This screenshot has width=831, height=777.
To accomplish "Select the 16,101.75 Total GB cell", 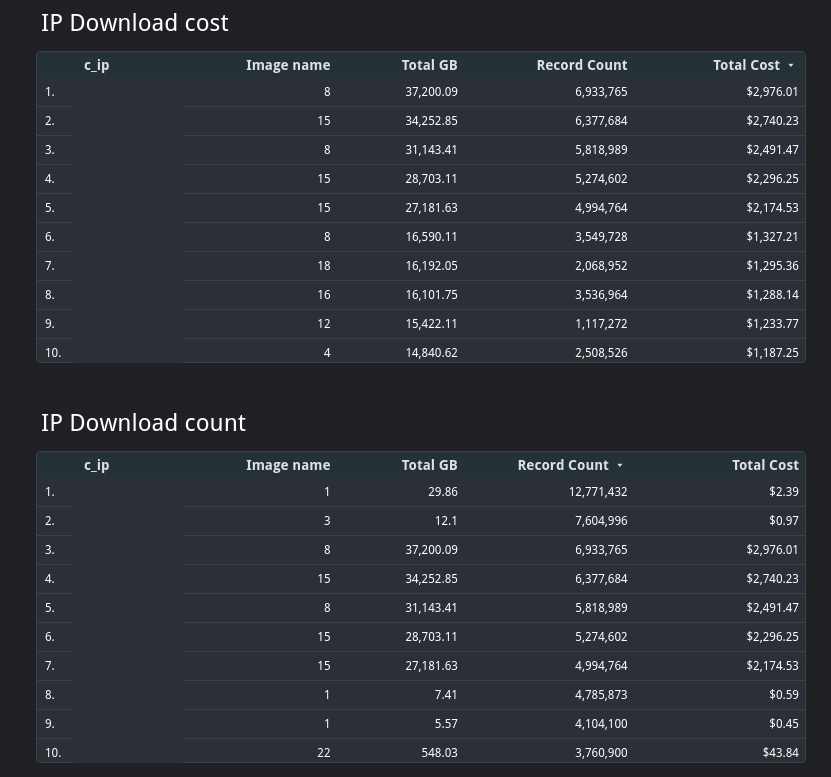I will click(431, 295).
